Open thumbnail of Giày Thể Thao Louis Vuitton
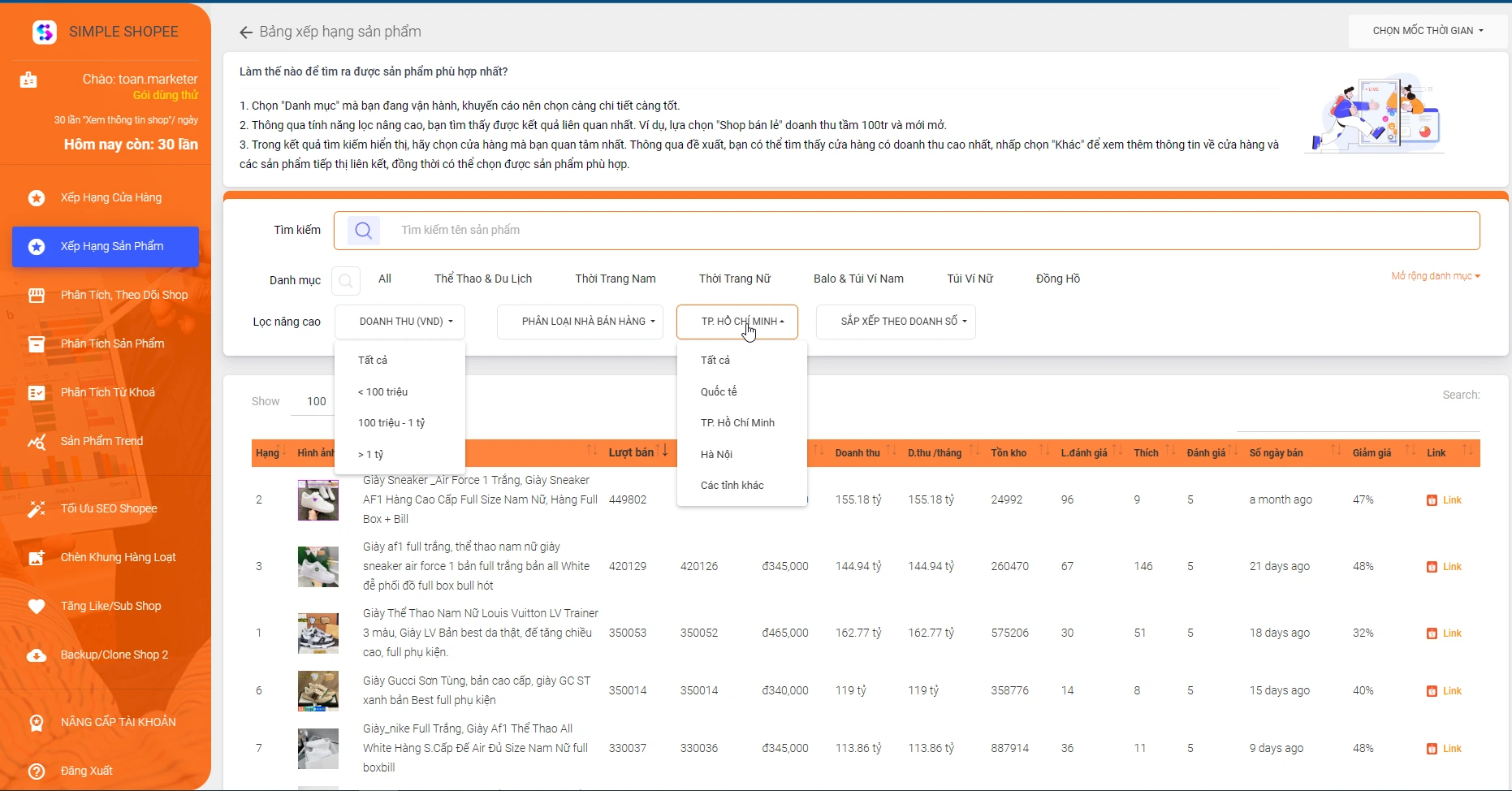Screen dimensions: 1512x791 pyautogui.click(x=318, y=633)
